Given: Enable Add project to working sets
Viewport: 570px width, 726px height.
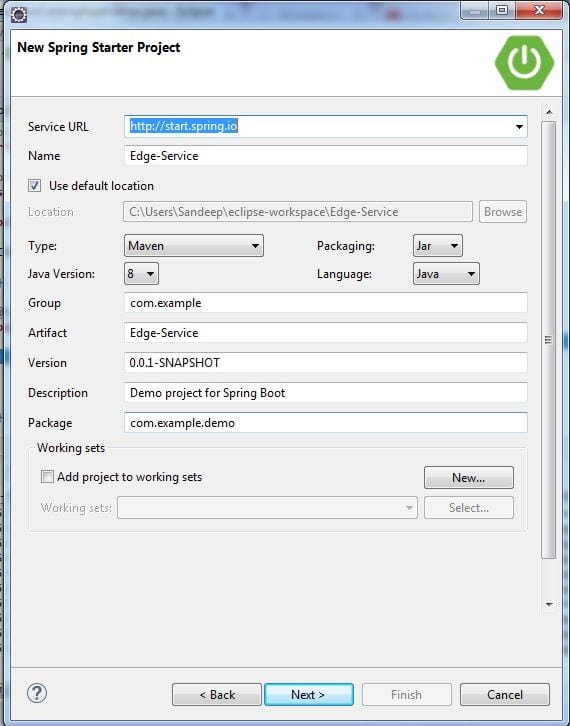Looking at the screenshot, I should (47, 476).
